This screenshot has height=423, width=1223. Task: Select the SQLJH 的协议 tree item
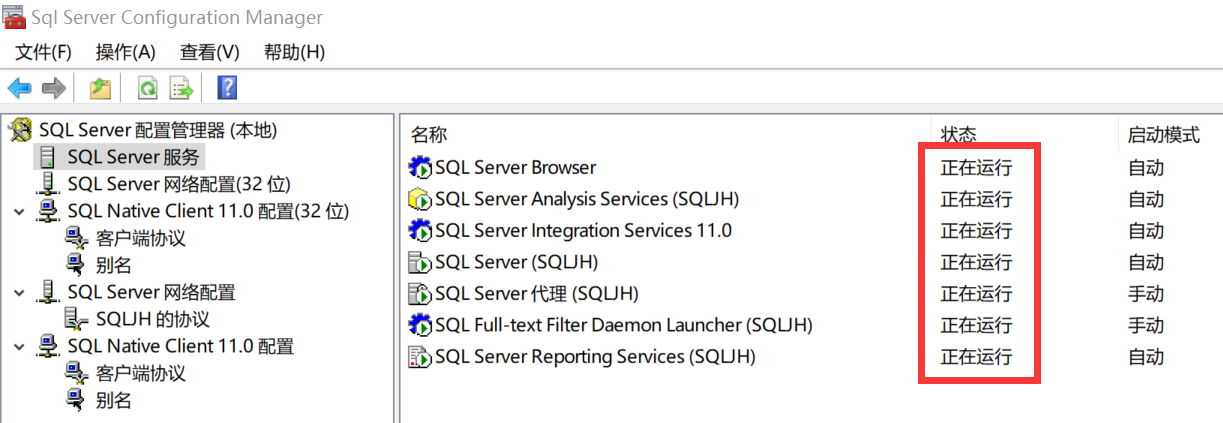click(x=152, y=319)
